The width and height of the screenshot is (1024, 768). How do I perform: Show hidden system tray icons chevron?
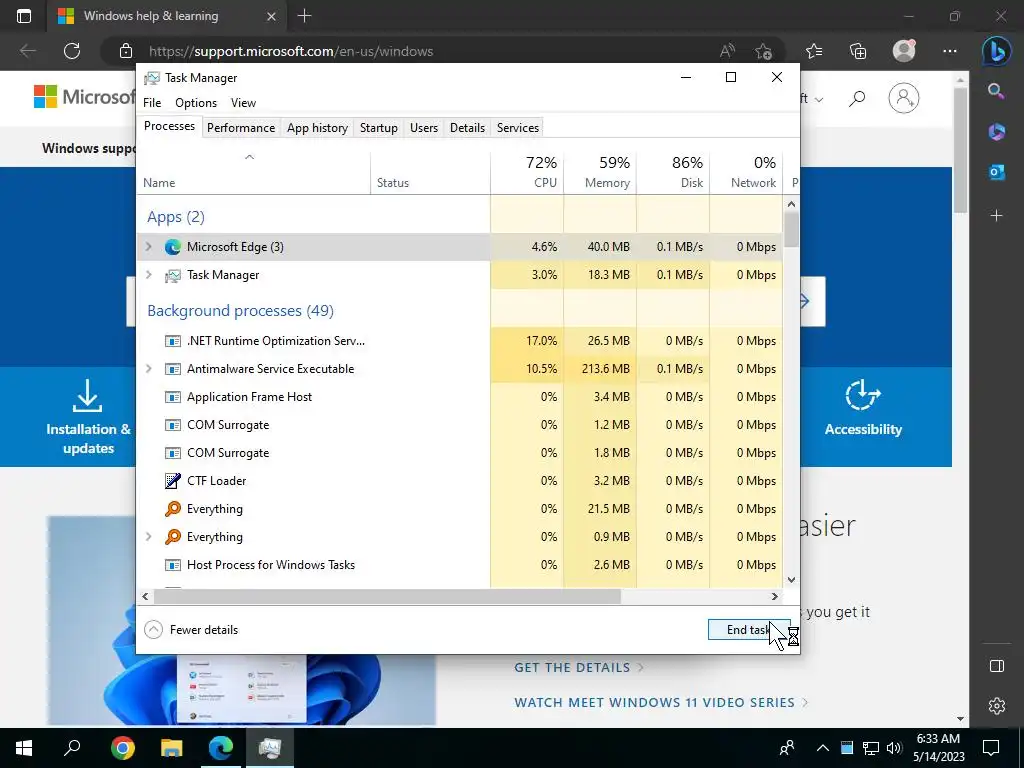823,748
